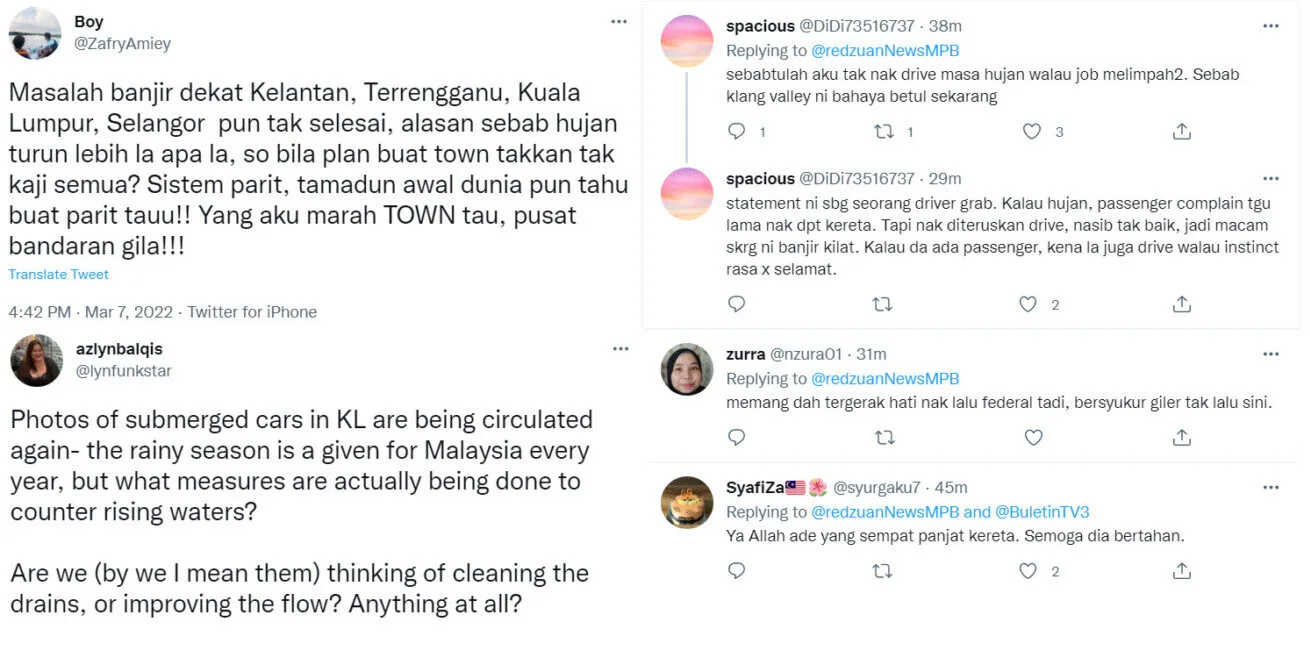
Task: Share spacious's first tweet
Action: [x=1181, y=132]
